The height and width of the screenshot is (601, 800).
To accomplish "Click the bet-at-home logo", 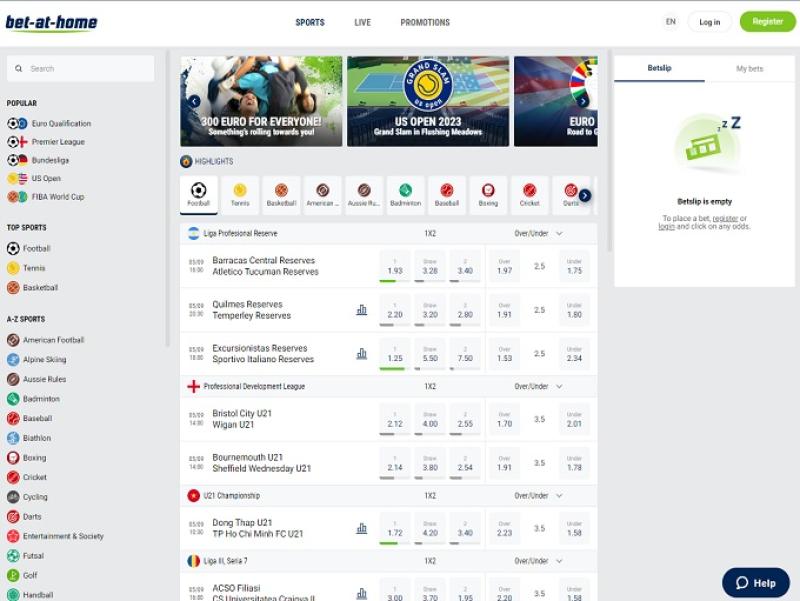I will click(51, 22).
